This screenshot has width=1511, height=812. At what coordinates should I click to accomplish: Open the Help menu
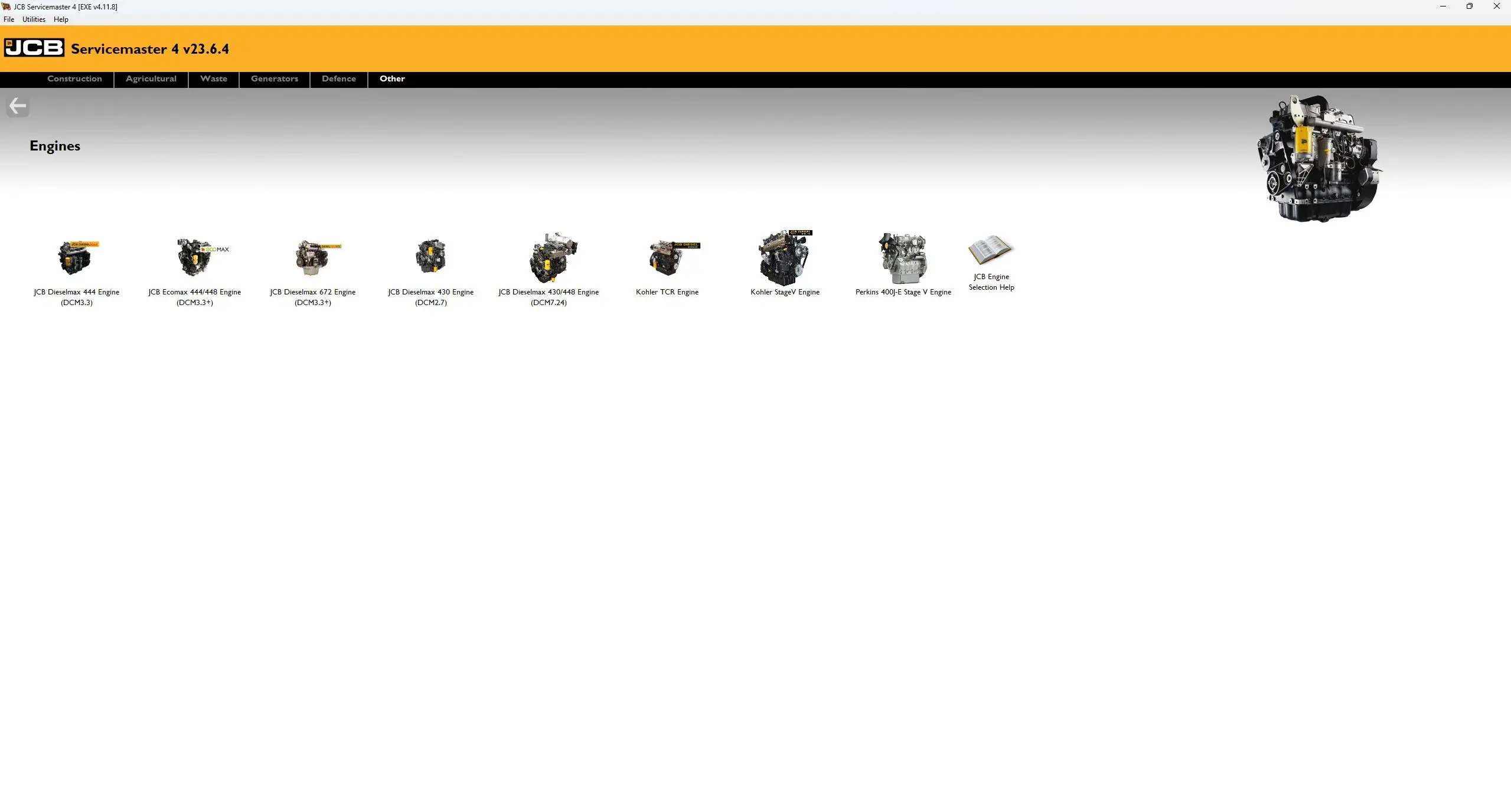[x=61, y=19]
